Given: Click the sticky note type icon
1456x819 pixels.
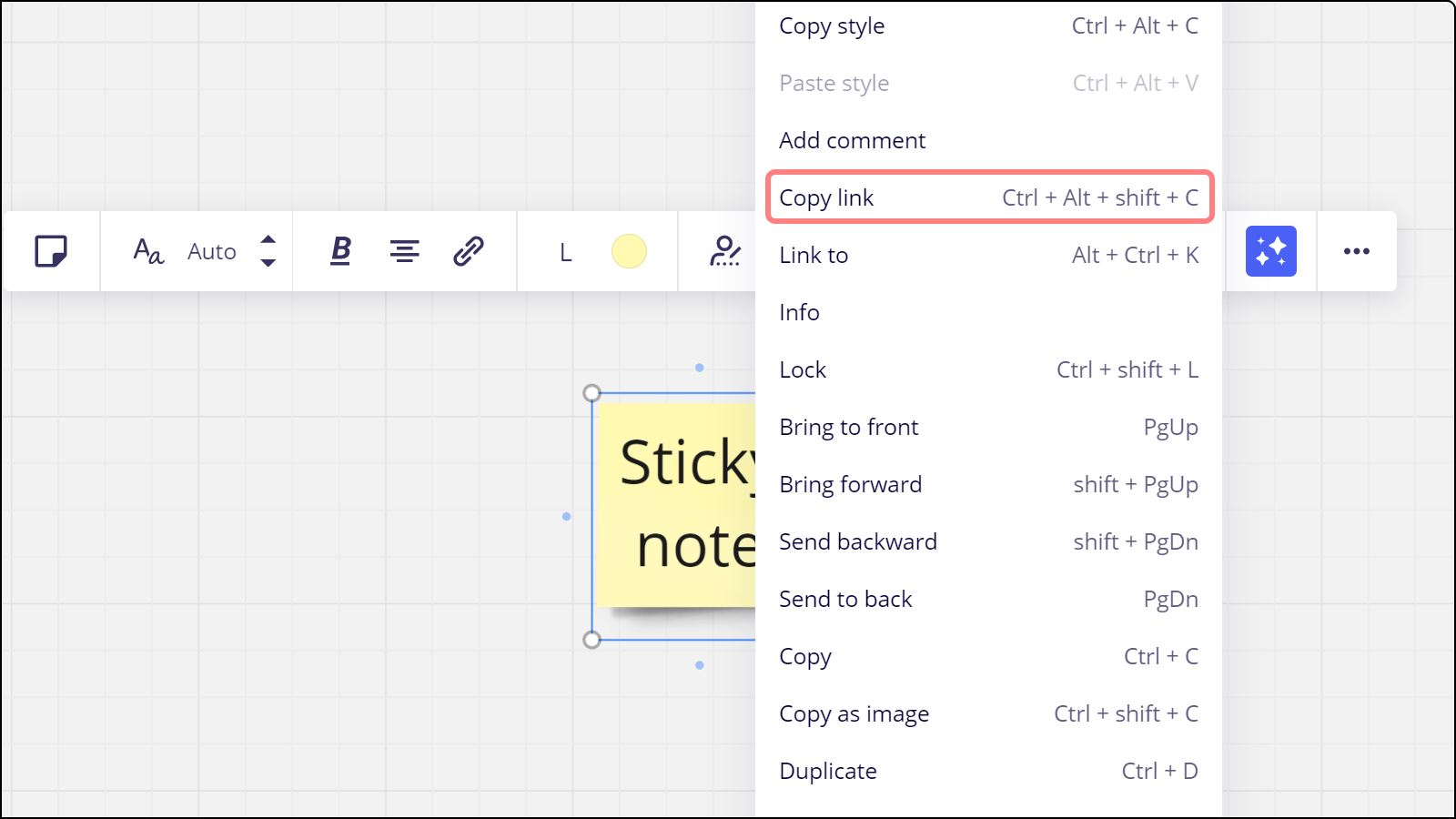Looking at the screenshot, I should [51, 251].
